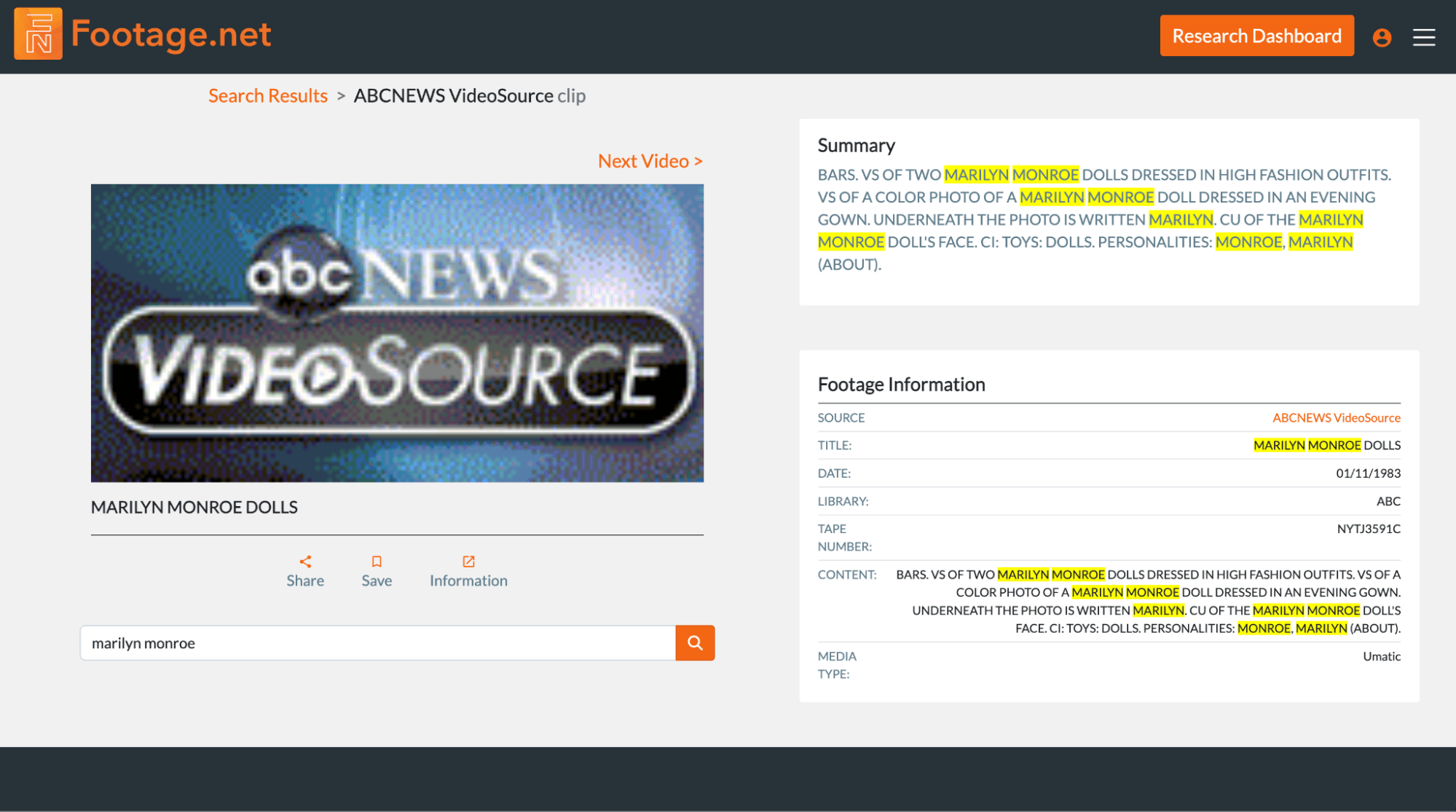The image size is (1456, 812).
Task: Click the MEDIA TYPE label
Action: (837, 665)
